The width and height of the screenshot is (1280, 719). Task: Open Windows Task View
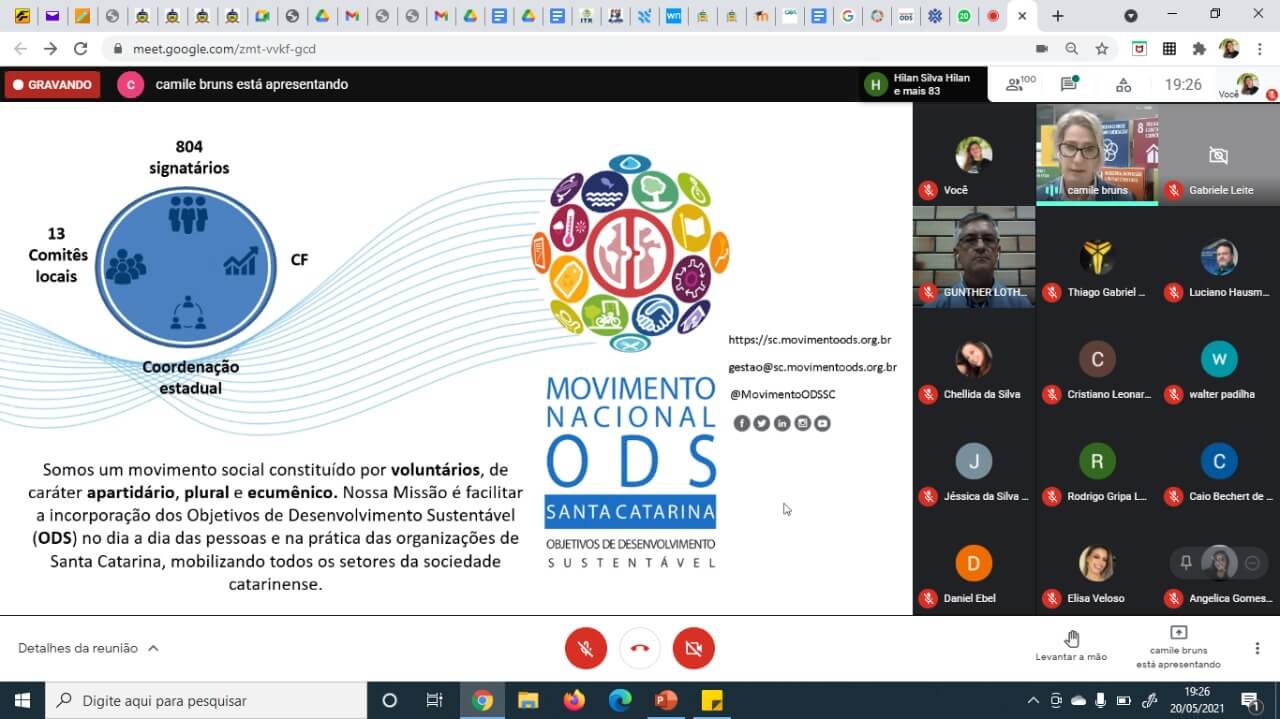435,700
